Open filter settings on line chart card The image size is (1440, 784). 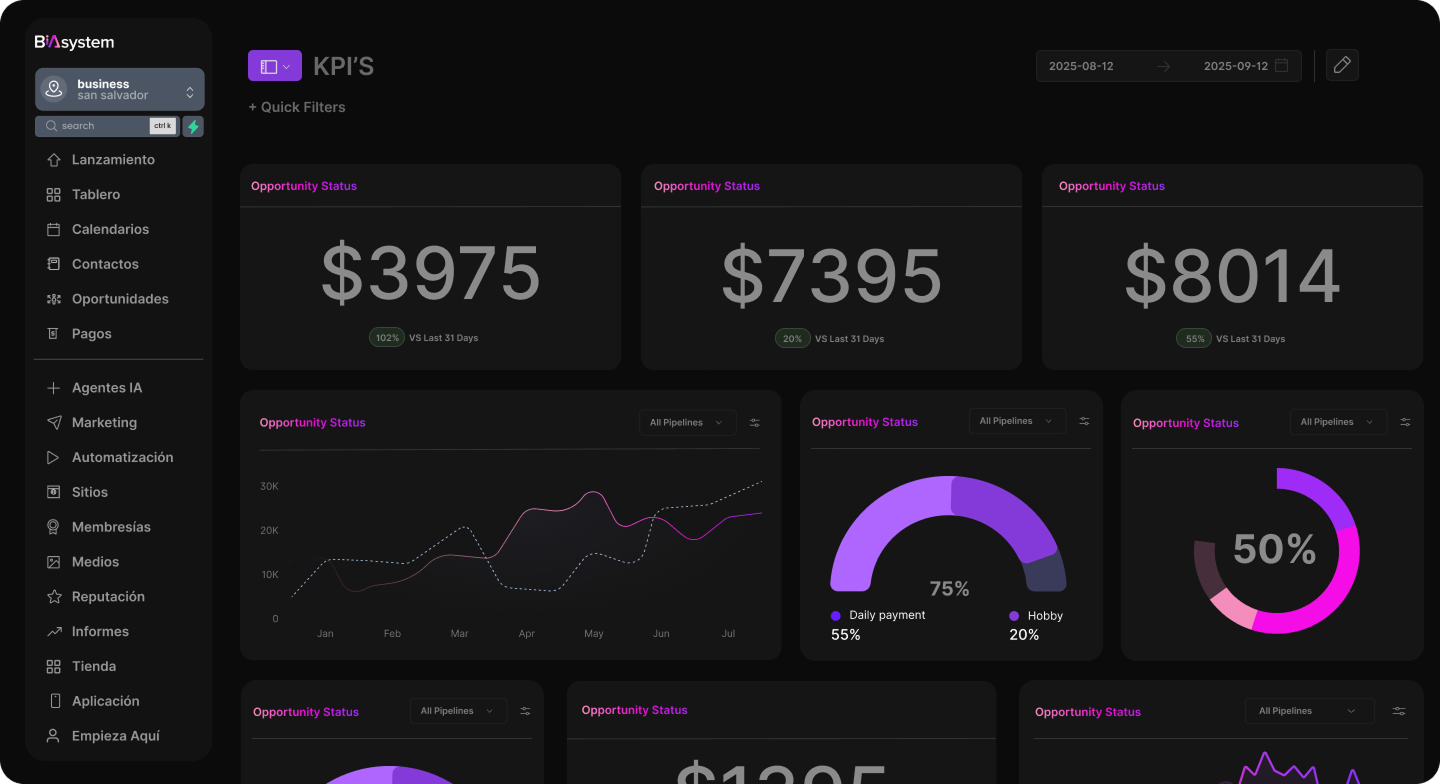(755, 423)
